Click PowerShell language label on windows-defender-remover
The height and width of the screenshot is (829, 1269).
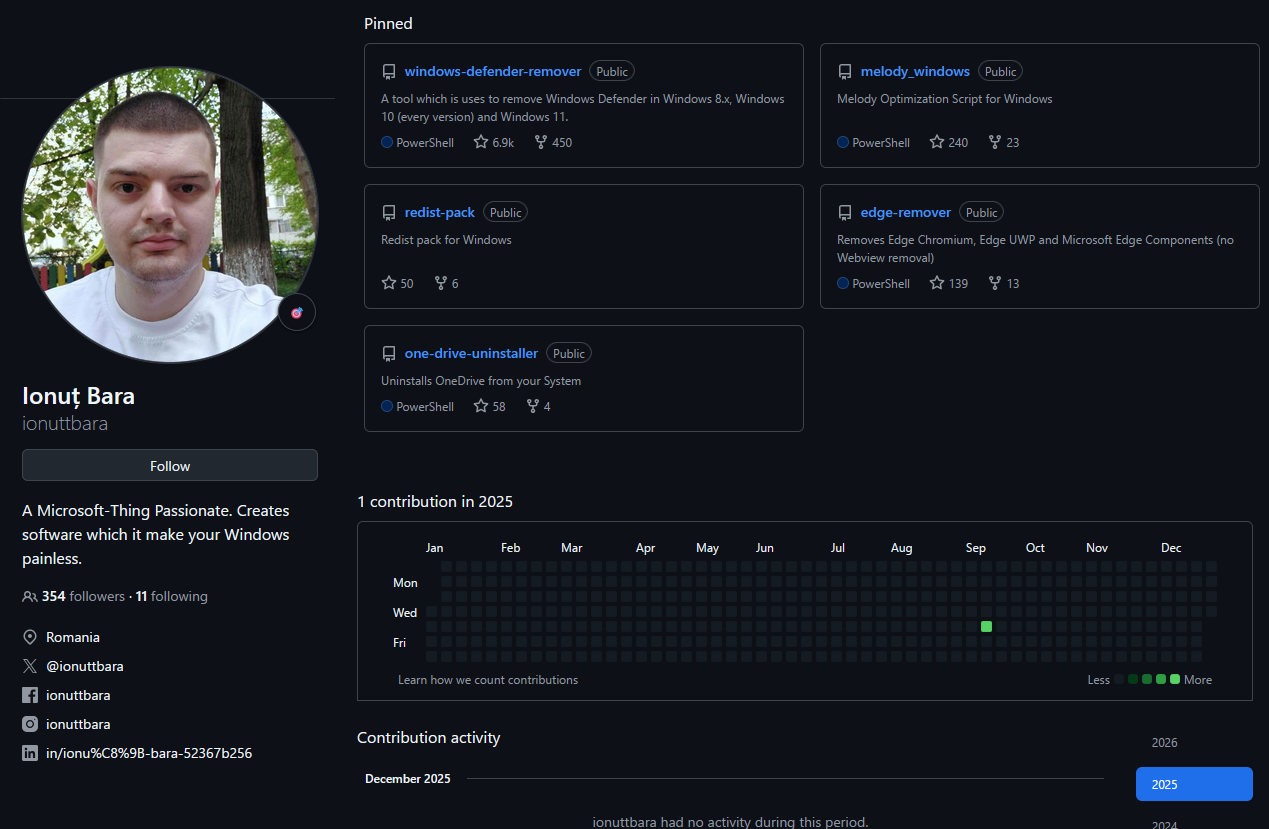425,142
